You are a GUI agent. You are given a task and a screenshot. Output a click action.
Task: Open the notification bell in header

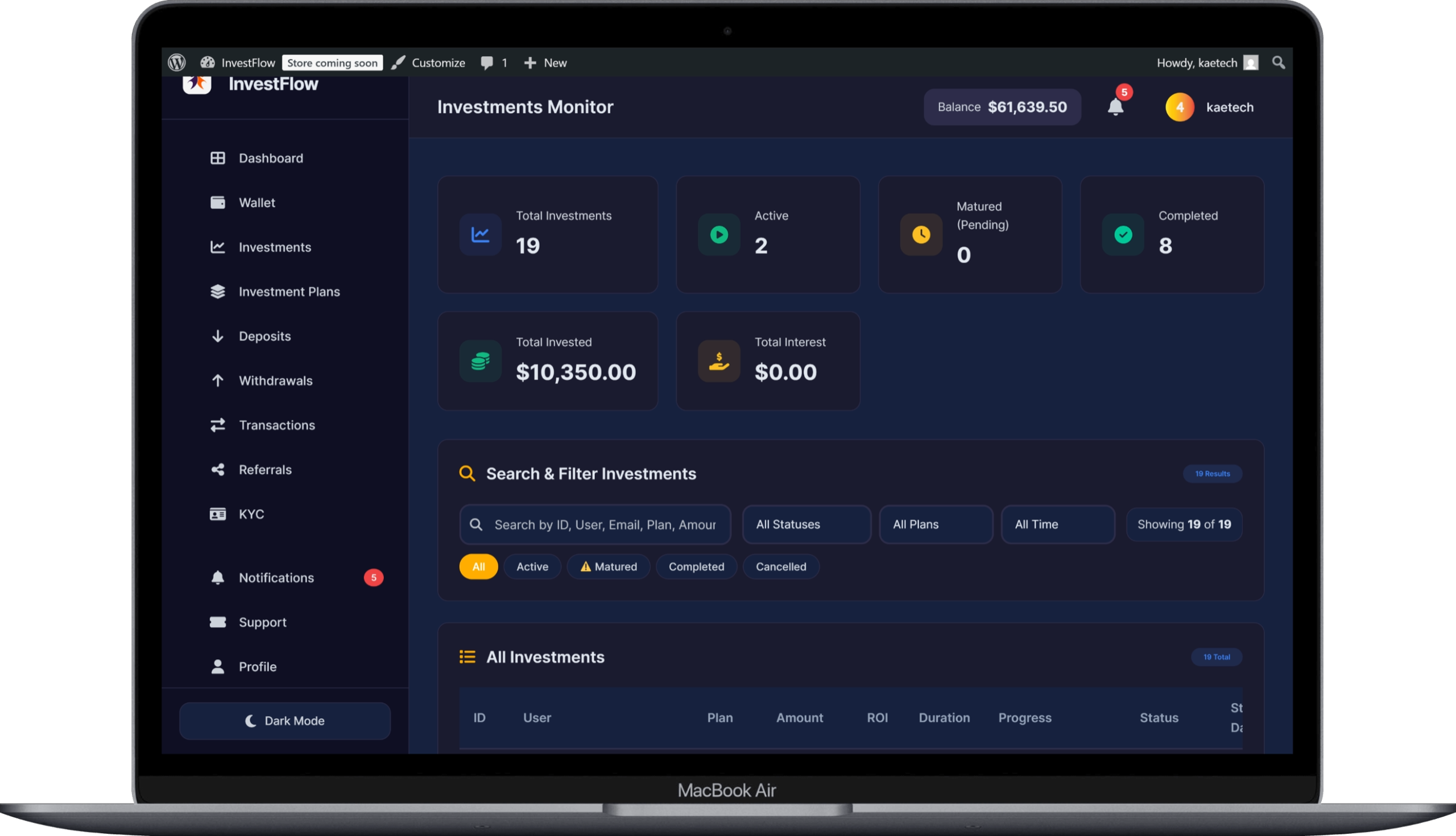tap(1115, 107)
